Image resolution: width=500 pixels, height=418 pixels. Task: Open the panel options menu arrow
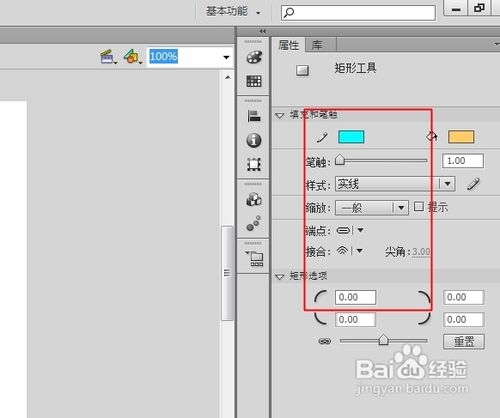497,44
